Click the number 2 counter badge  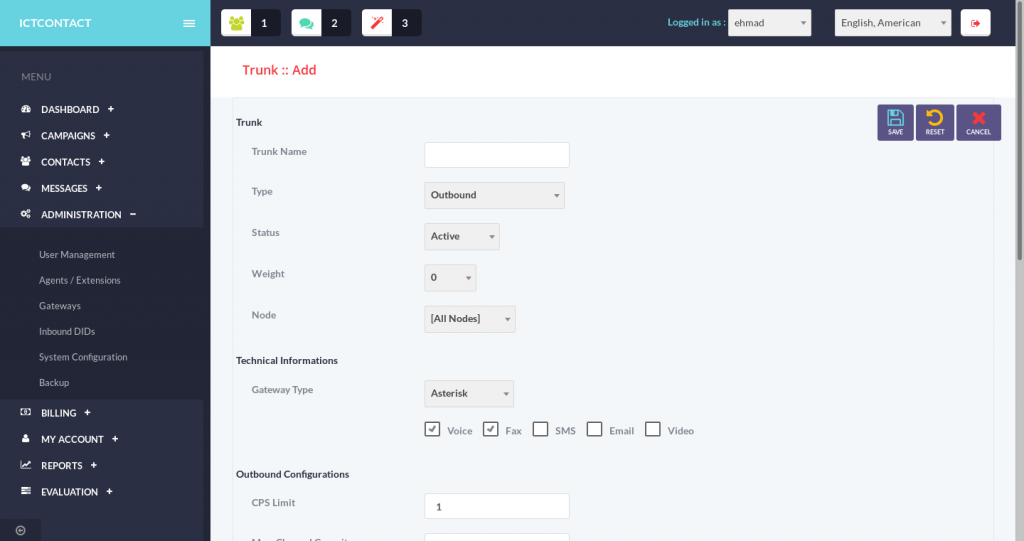(x=335, y=23)
